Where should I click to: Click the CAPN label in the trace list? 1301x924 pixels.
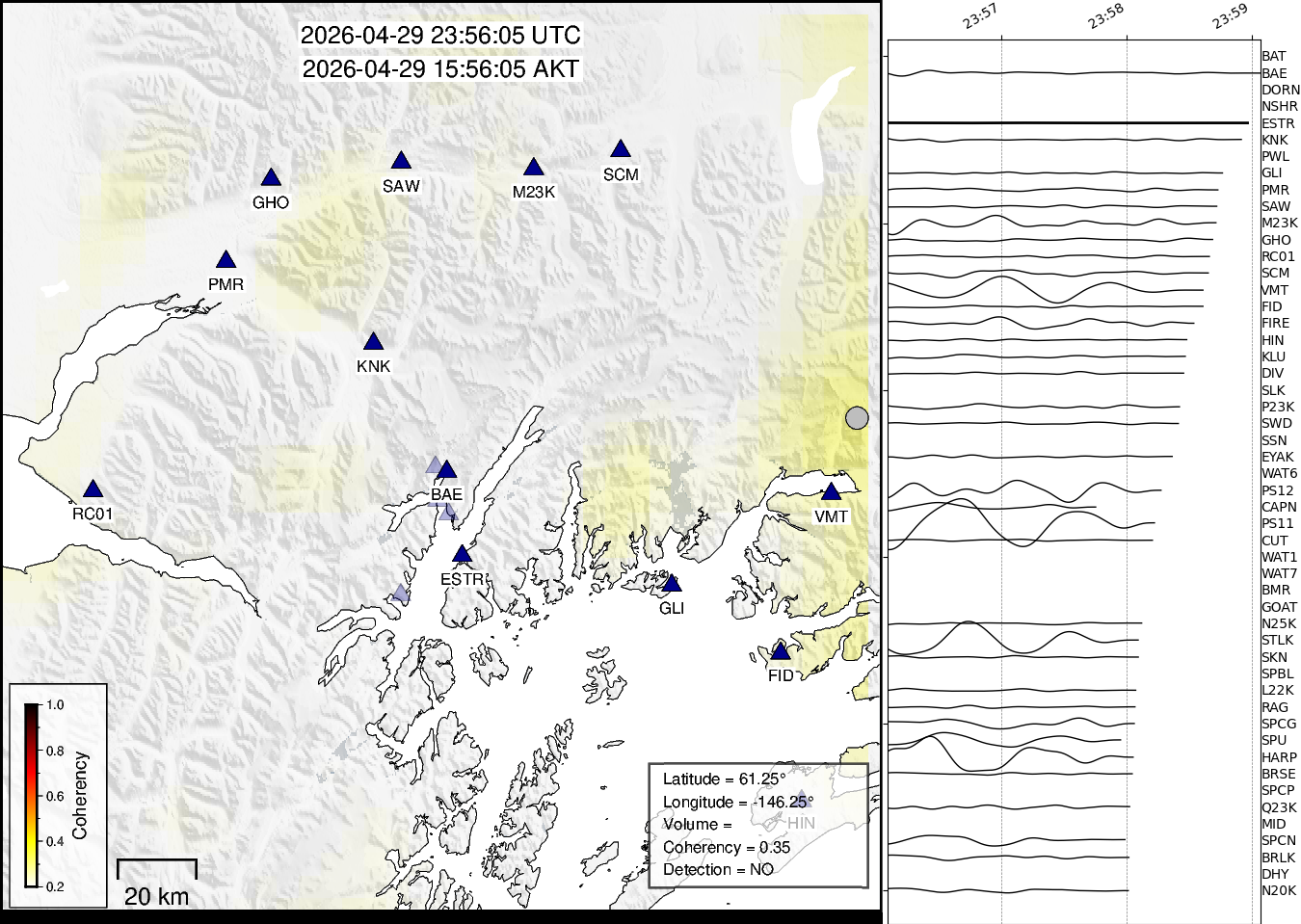pyautogui.click(x=1279, y=507)
